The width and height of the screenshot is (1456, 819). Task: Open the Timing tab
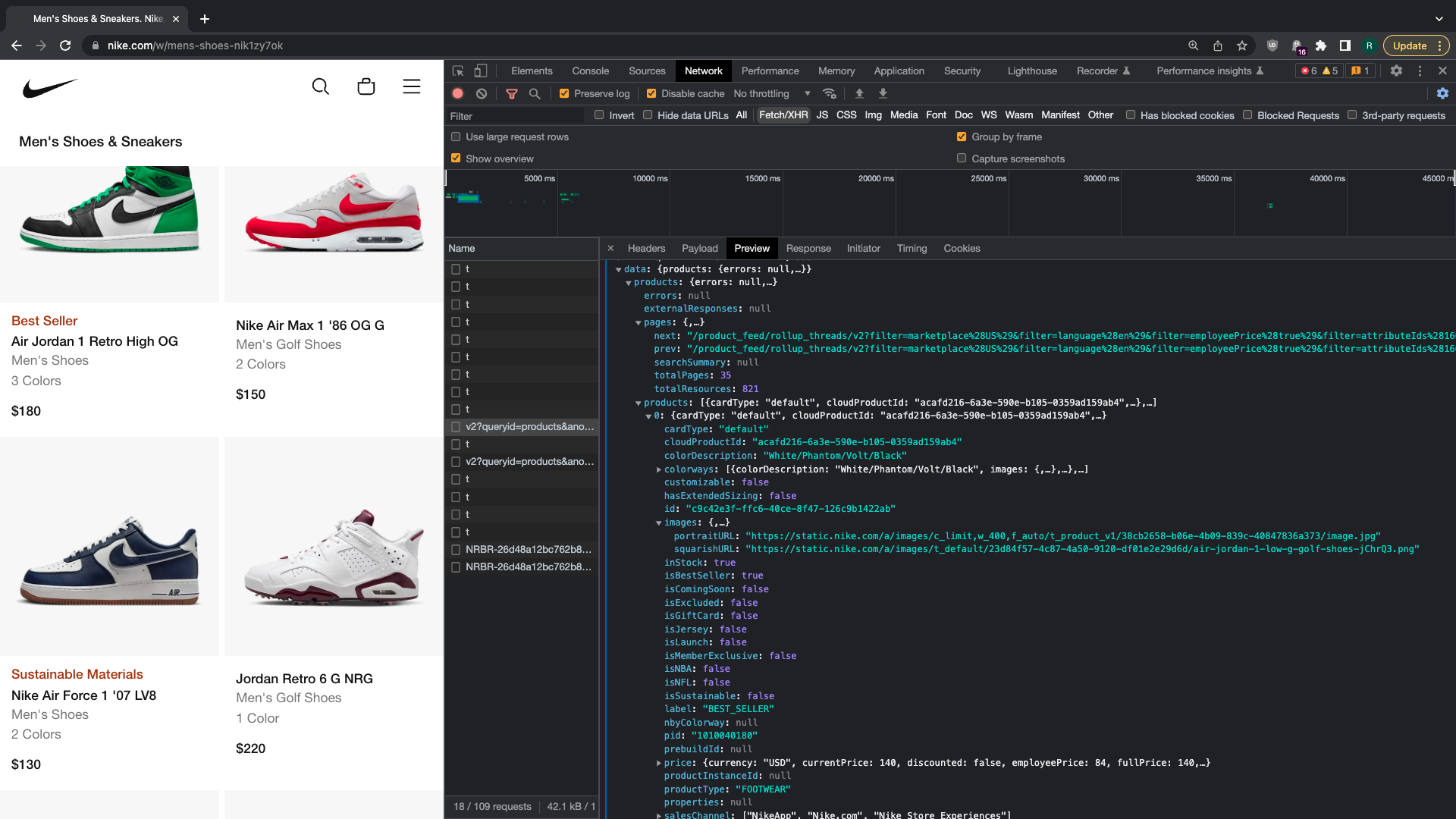[912, 248]
